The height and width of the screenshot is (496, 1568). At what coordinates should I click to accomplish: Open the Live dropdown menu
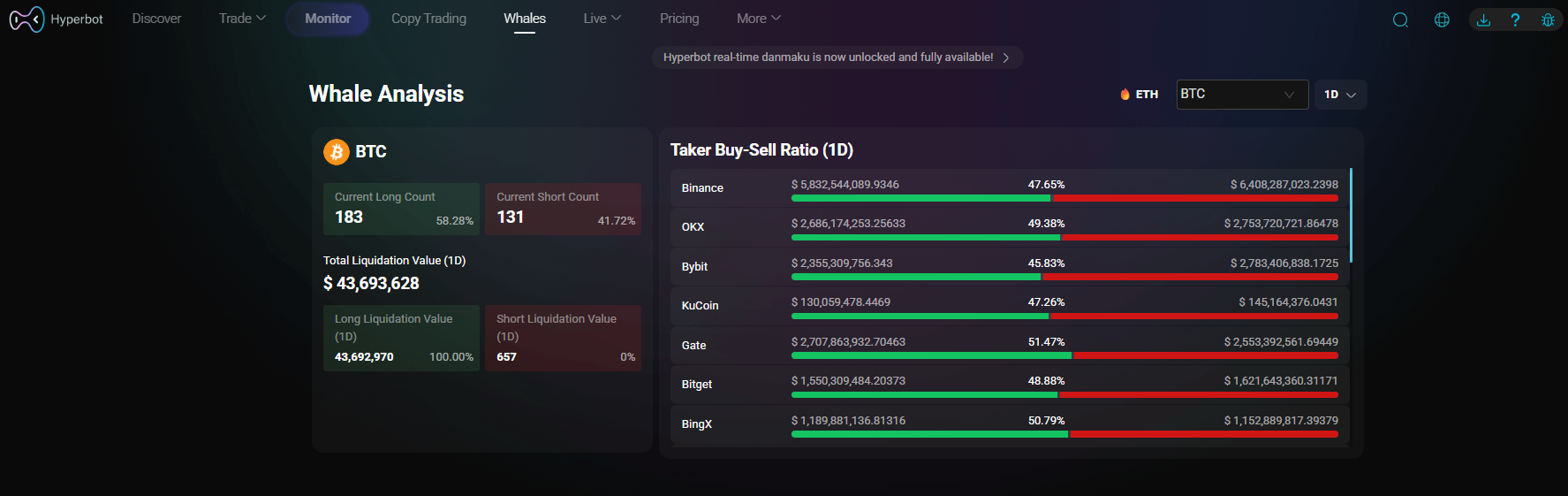tap(602, 19)
